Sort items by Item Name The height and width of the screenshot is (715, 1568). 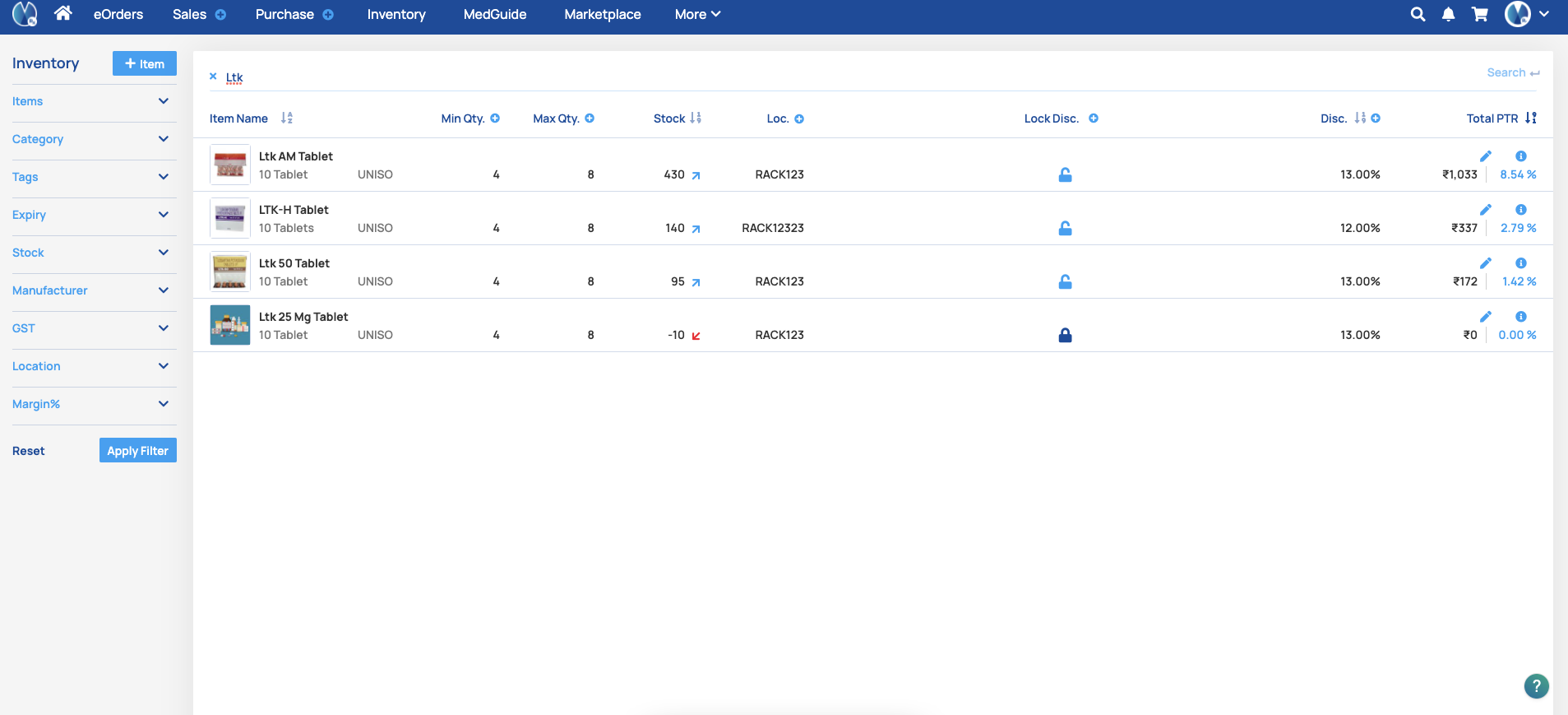[x=286, y=118]
